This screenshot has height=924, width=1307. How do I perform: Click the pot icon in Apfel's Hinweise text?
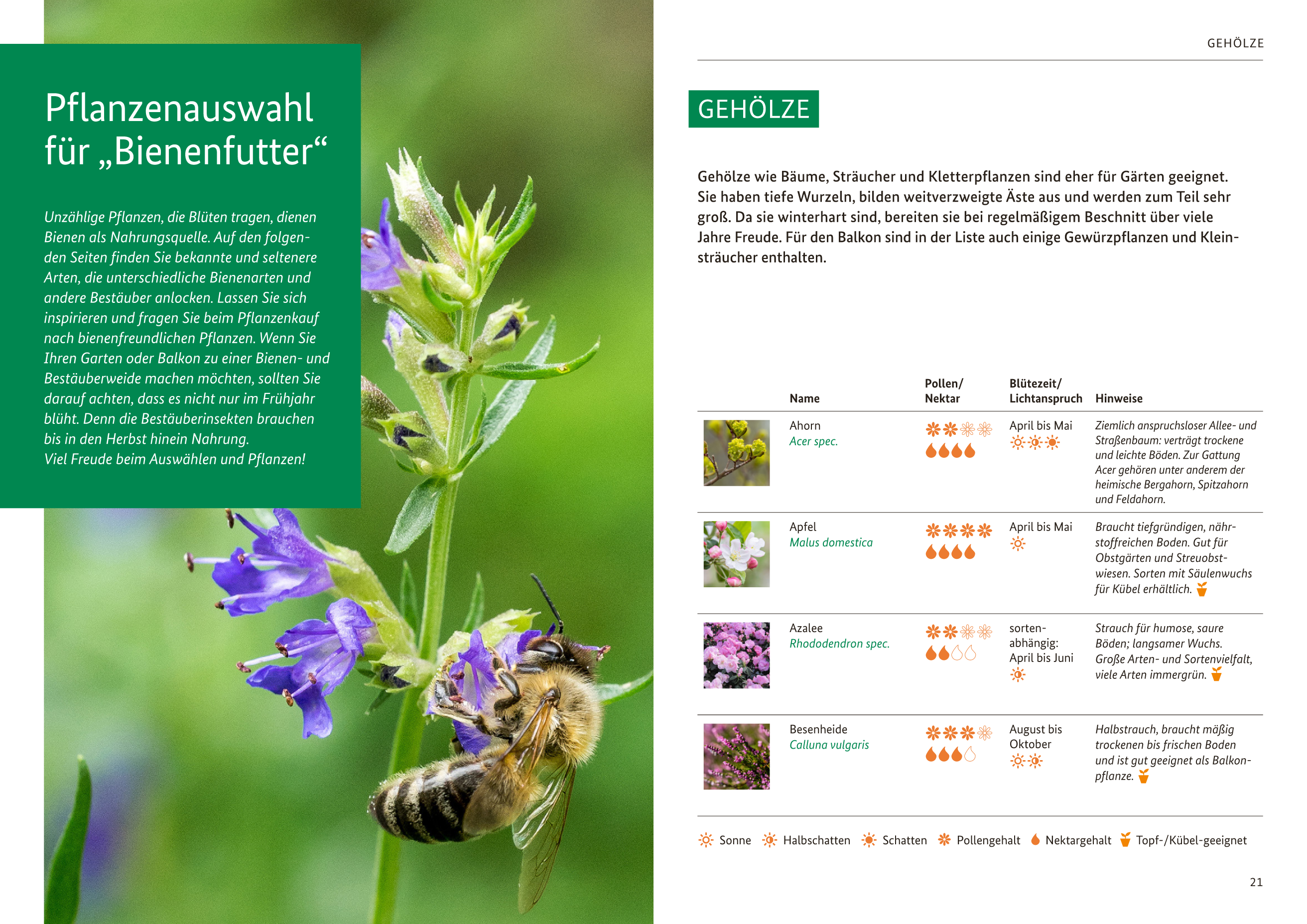[1202, 589]
